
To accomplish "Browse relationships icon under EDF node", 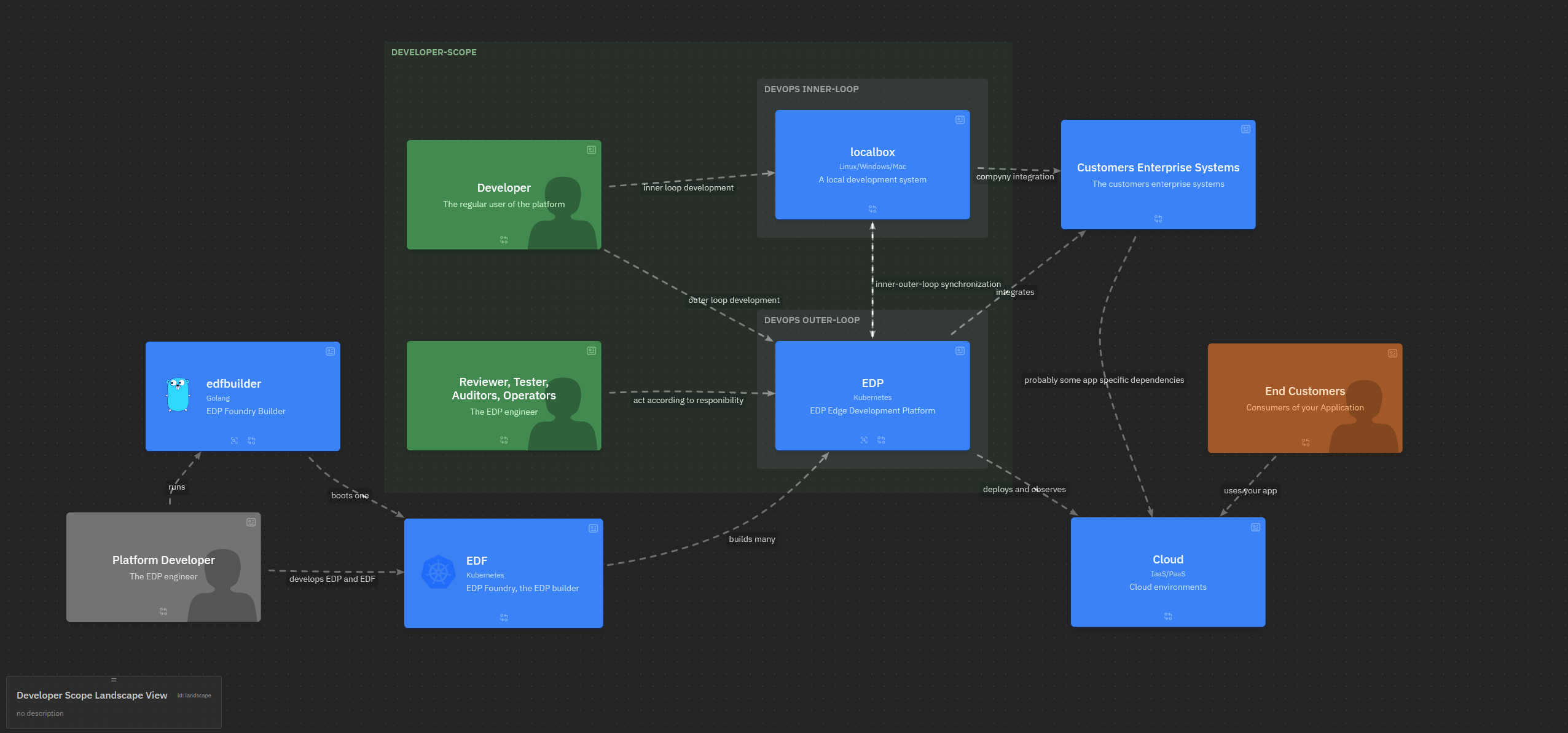I will (x=504, y=617).
